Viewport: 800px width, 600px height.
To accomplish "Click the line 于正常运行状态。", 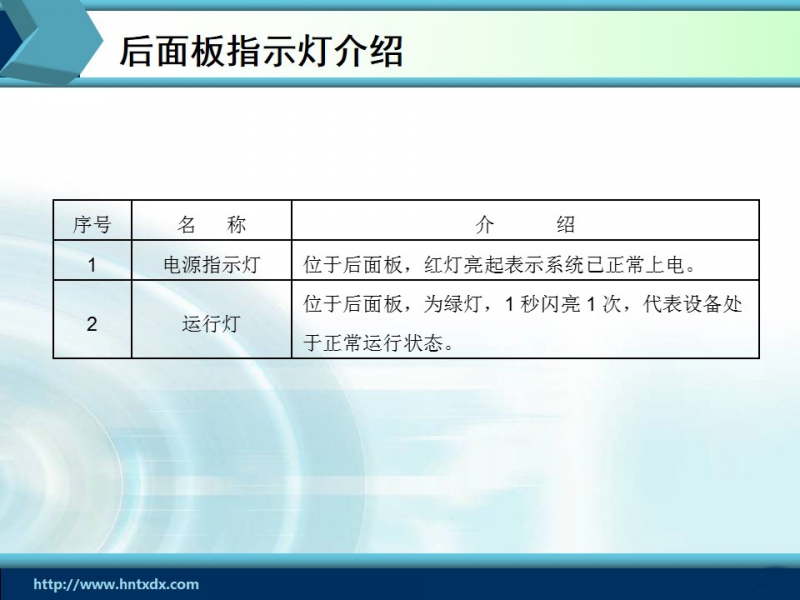I will click(x=379, y=343).
